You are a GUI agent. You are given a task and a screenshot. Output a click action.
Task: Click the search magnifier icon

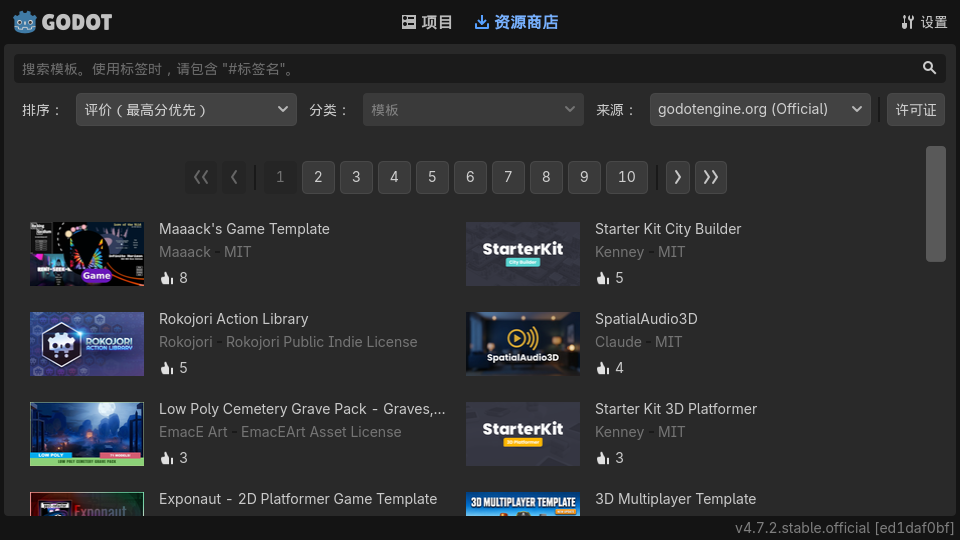pyautogui.click(x=929, y=68)
